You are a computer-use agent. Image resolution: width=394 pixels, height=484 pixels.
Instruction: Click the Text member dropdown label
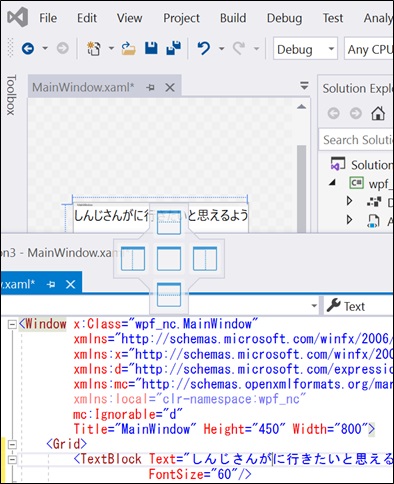click(354, 306)
